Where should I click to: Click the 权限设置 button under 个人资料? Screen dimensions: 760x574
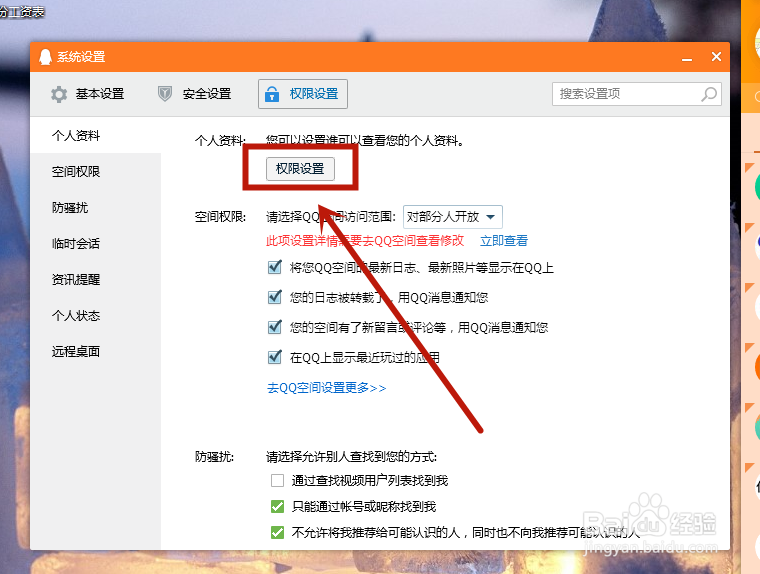pyautogui.click(x=300, y=169)
